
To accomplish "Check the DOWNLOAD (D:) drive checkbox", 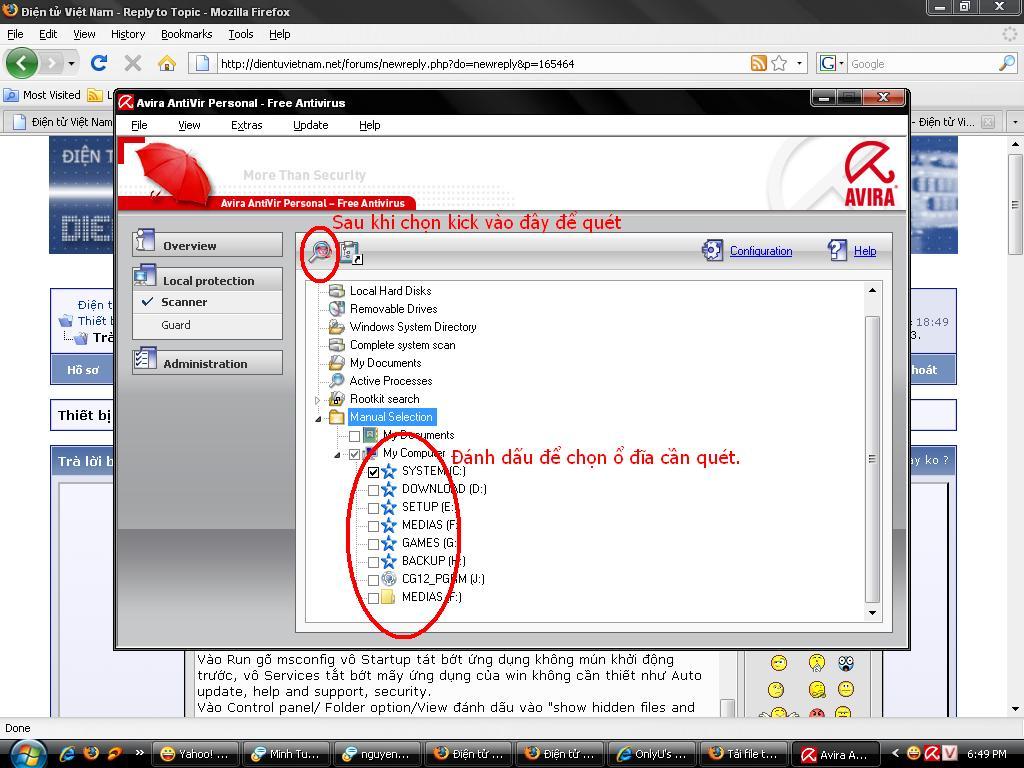I will pos(374,490).
